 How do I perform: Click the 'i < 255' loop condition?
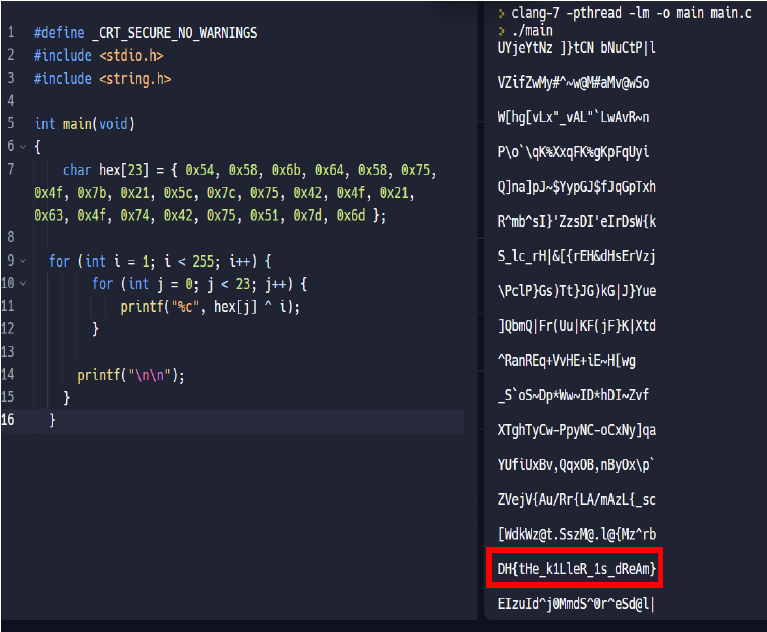click(189, 262)
